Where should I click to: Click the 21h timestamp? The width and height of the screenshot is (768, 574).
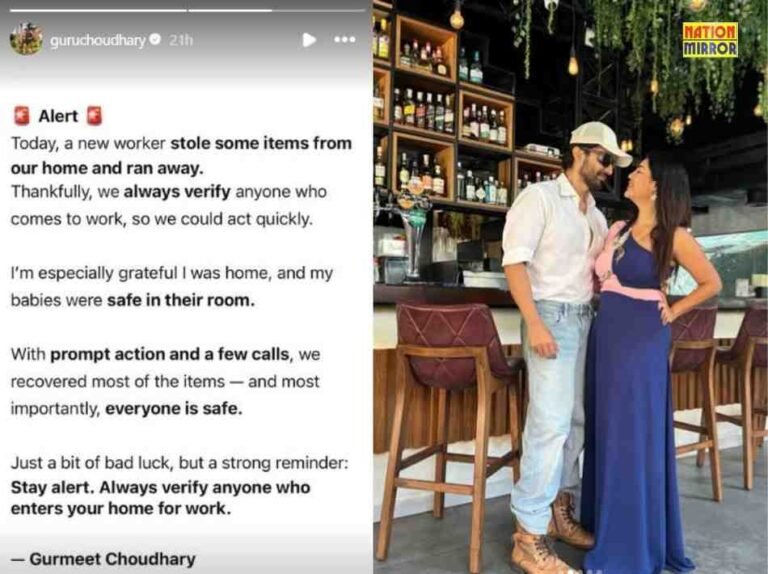[181, 40]
